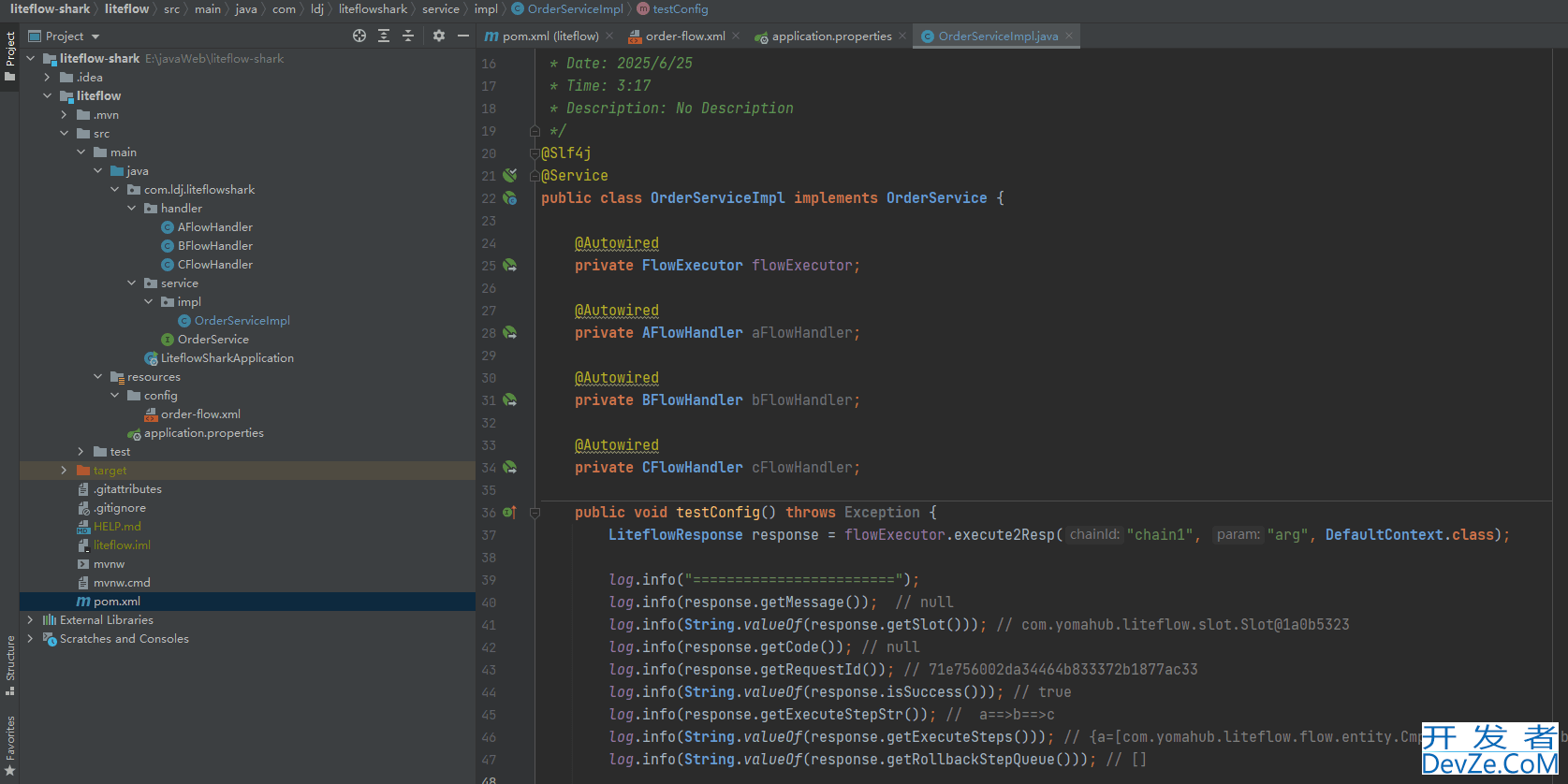Collapse the resources folder
The height and width of the screenshot is (784, 1568).
click(98, 376)
